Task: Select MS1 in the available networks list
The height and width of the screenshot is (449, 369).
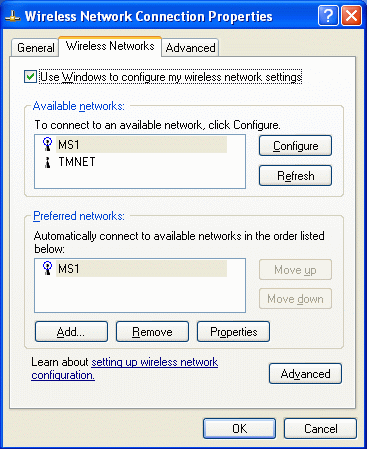Action: 141,145
